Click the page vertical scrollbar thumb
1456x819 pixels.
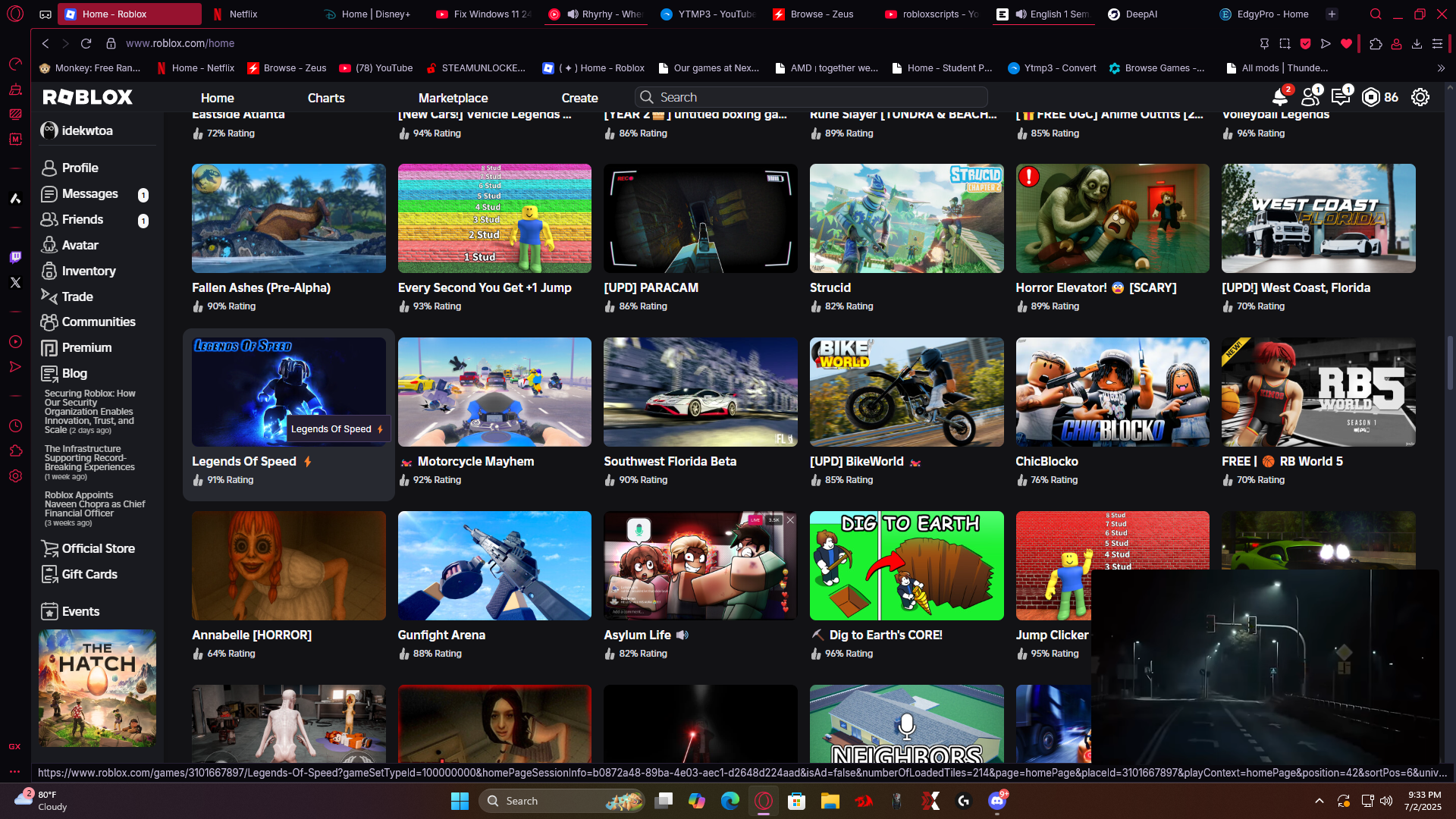tap(1449, 362)
